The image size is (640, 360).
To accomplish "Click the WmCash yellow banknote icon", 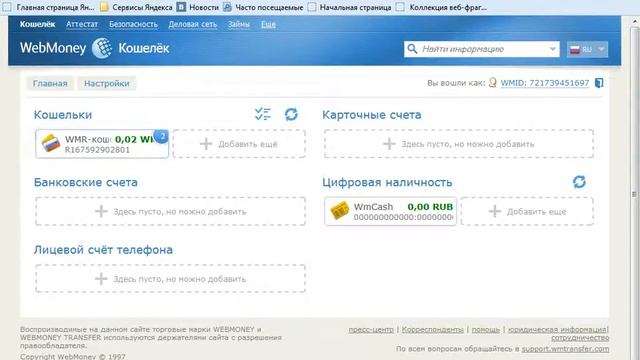I will pos(340,211).
